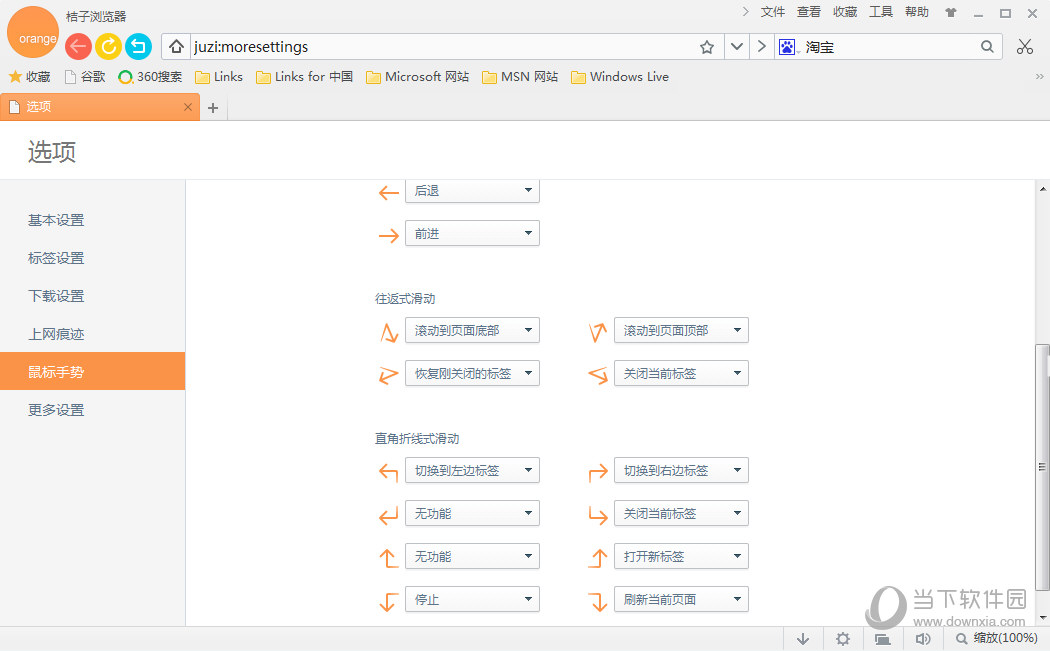
Task: Click the yellow refresh page button
Action: 108,46
